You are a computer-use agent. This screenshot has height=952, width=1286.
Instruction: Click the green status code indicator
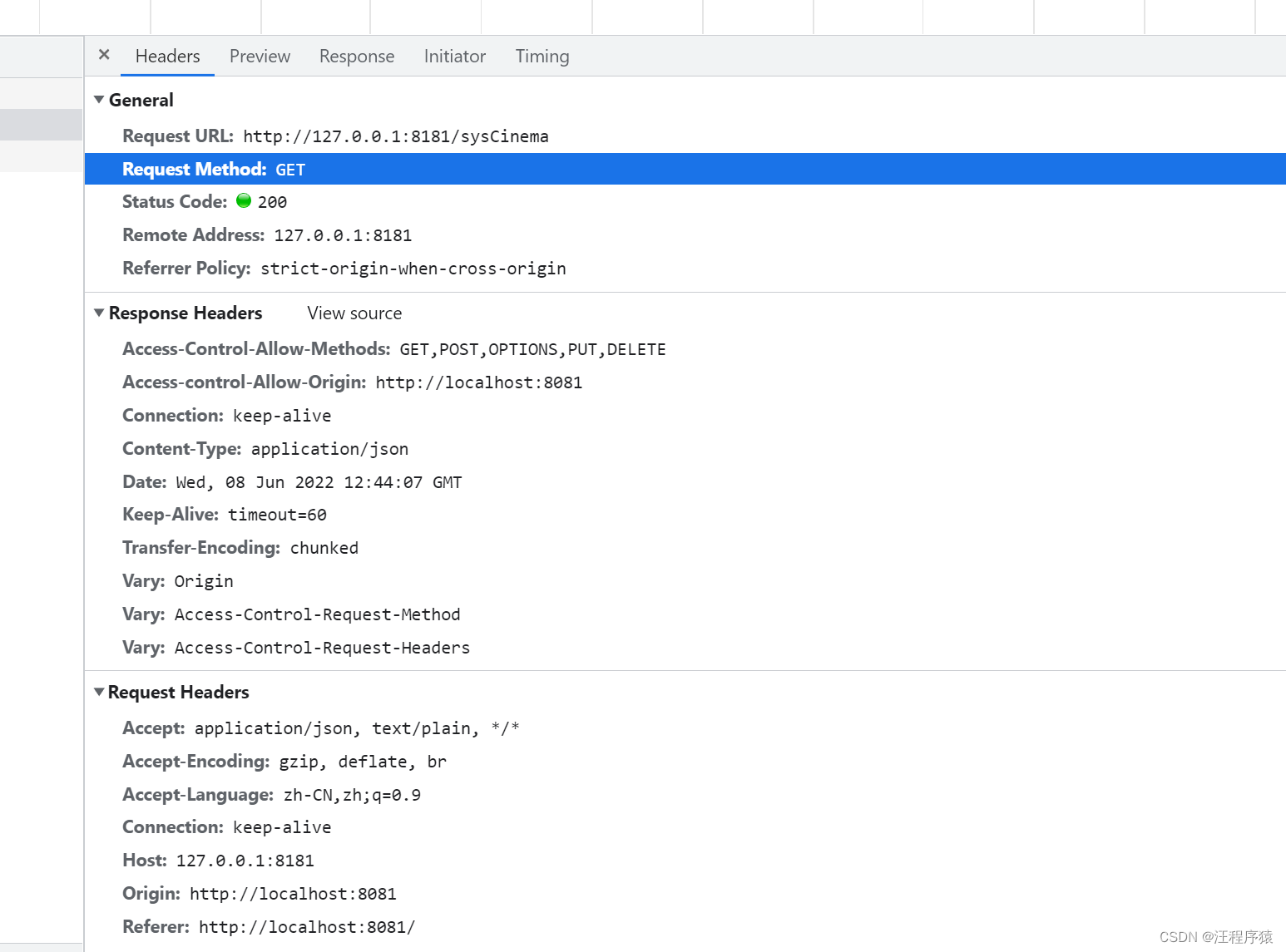coord(244,200)
